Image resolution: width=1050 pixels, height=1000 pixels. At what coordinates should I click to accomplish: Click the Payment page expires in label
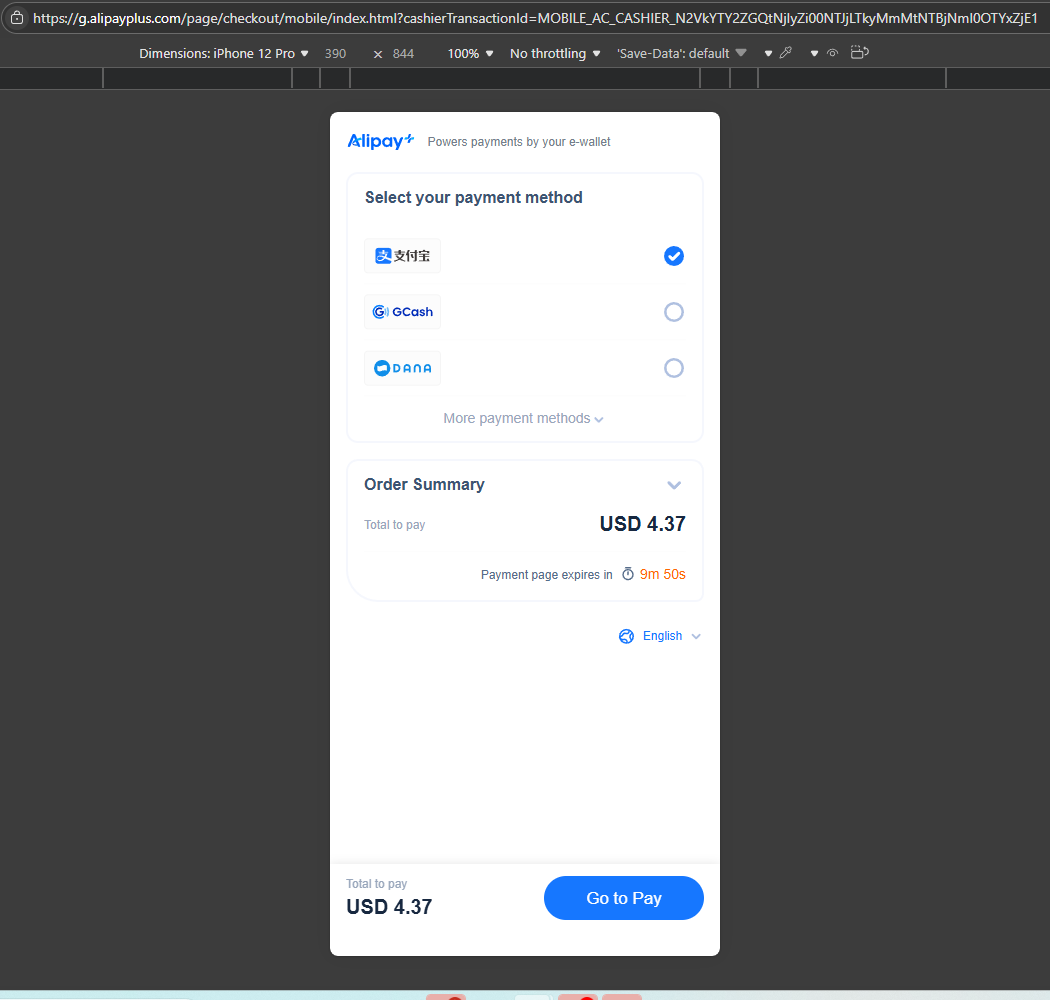pos(546,575)
